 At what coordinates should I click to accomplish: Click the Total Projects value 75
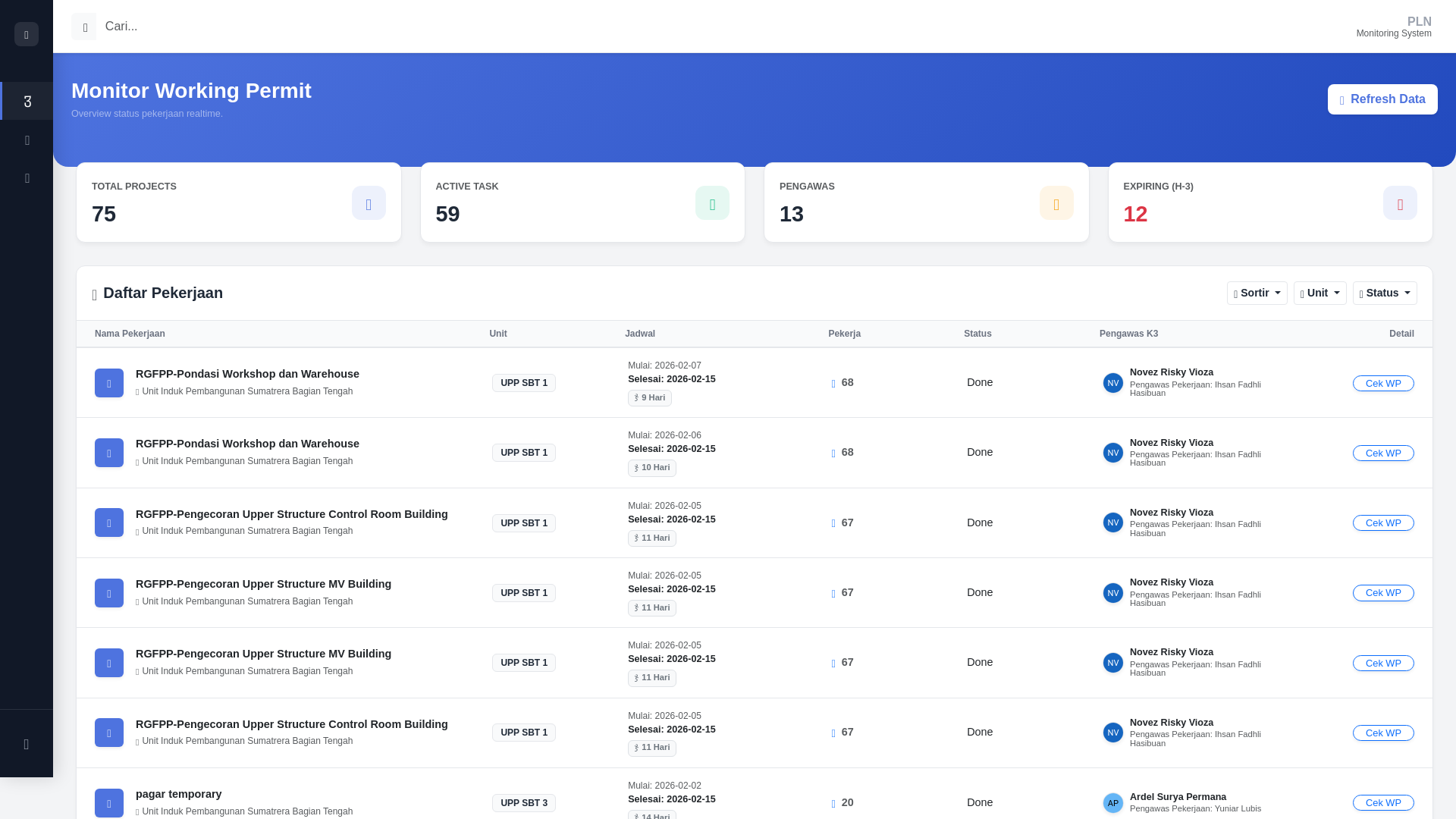click(x=104, y=214)
